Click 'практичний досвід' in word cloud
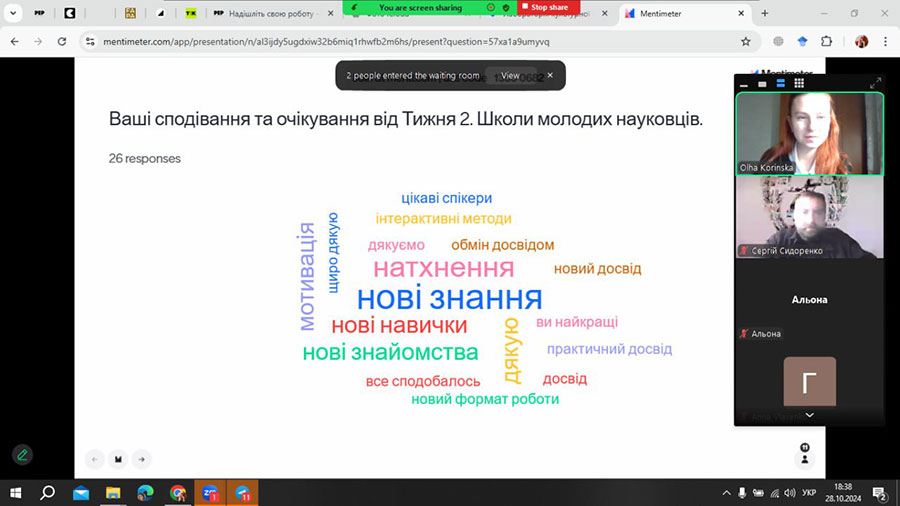 click(609, 349)
